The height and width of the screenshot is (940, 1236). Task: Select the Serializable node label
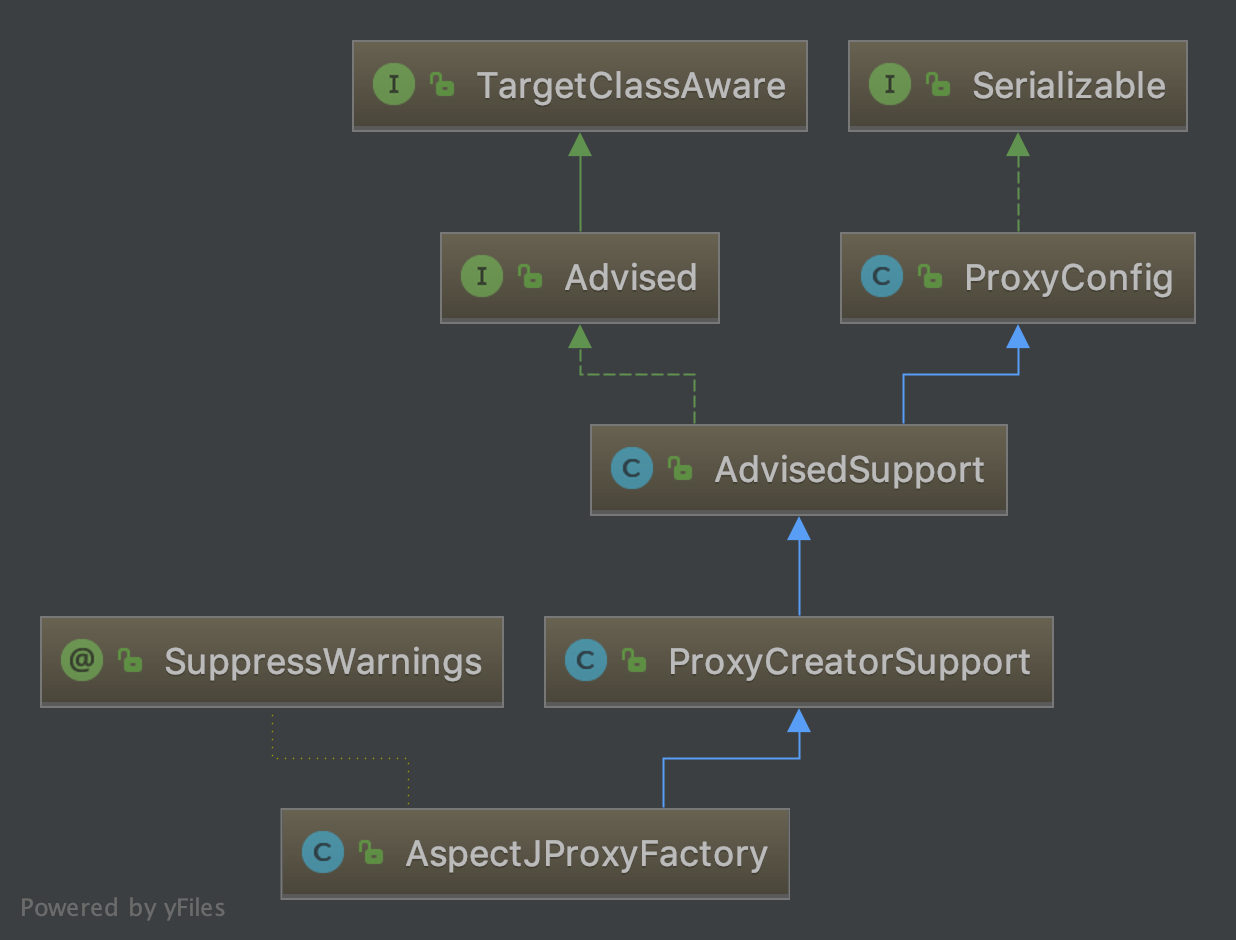point(1068,85)
